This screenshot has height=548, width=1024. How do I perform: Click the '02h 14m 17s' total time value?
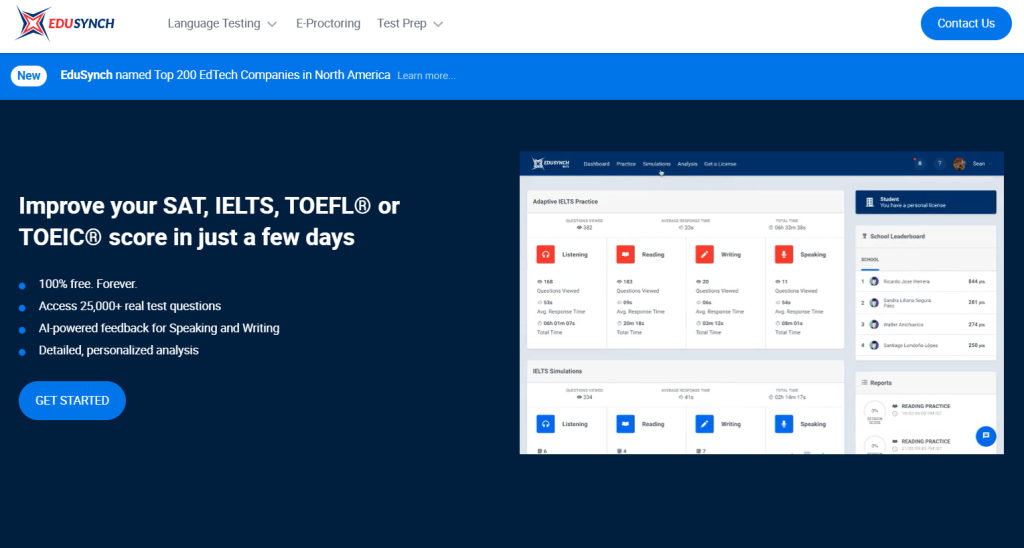[790, 397]
